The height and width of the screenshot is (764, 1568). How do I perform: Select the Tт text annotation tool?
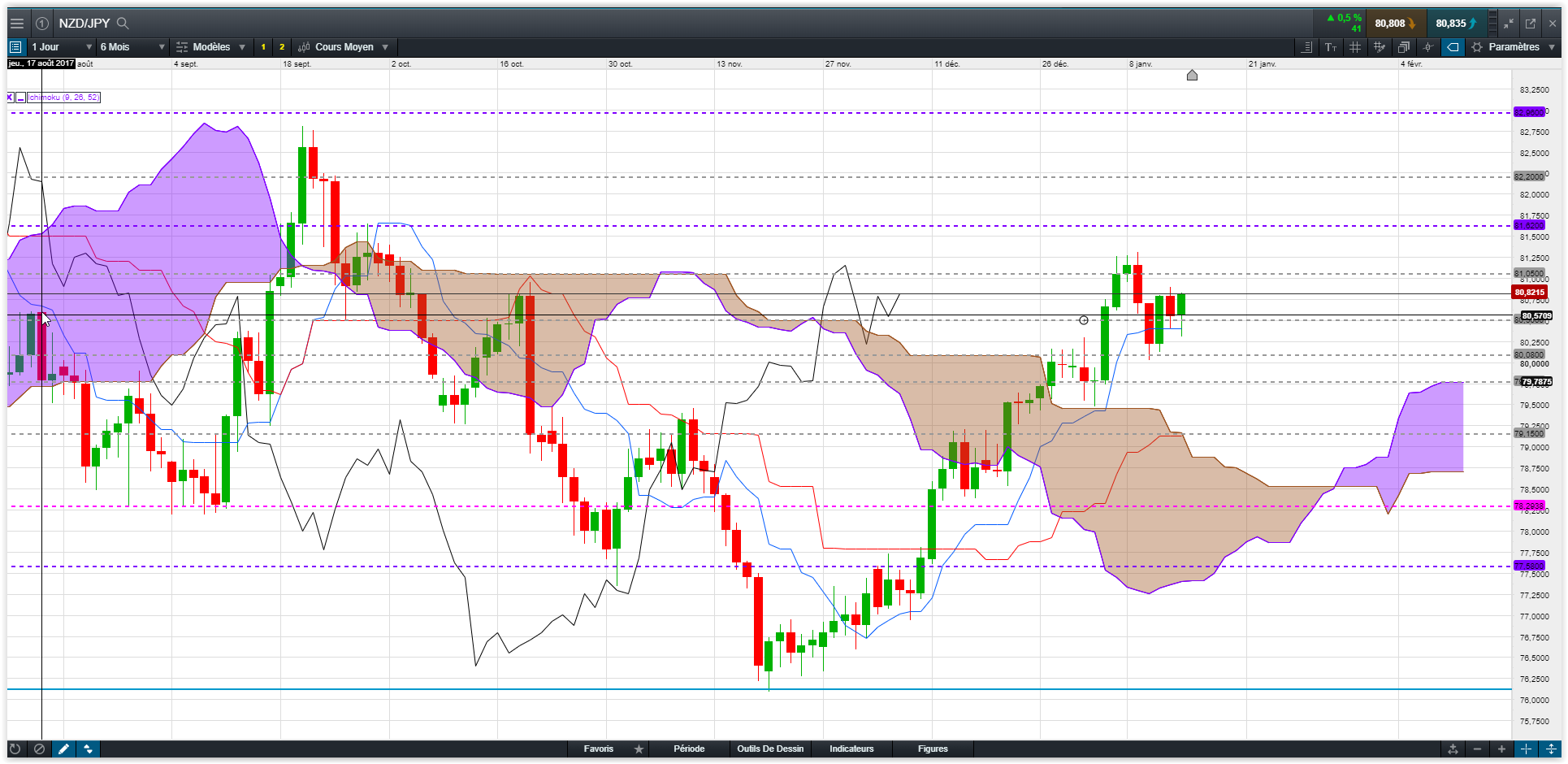click(x=1331, y=47)
